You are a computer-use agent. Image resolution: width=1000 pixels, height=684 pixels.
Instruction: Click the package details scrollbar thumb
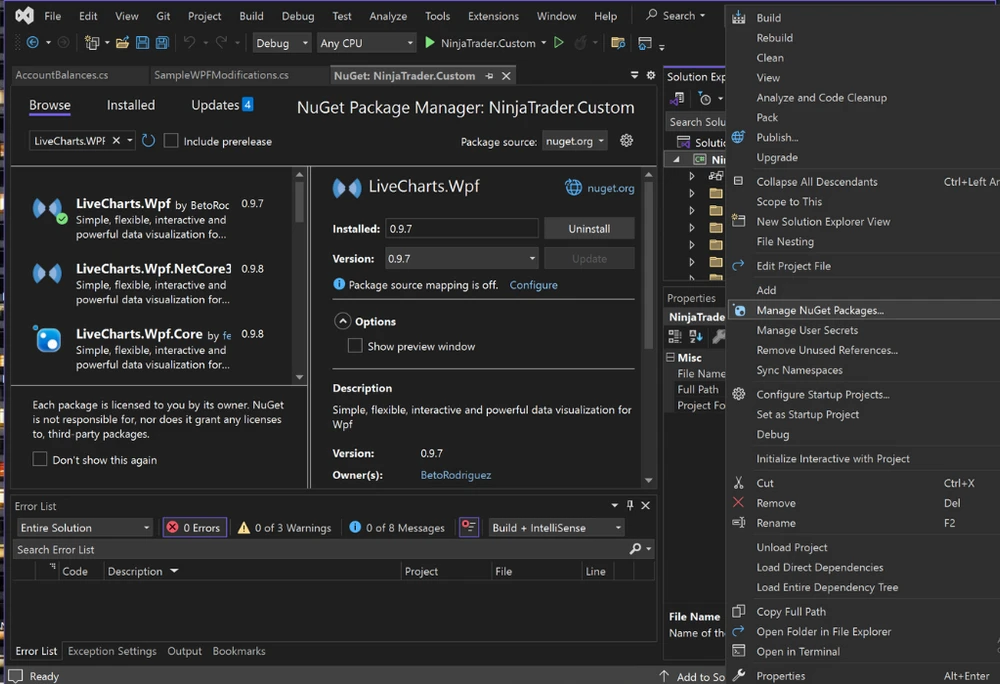pos(648,265)
